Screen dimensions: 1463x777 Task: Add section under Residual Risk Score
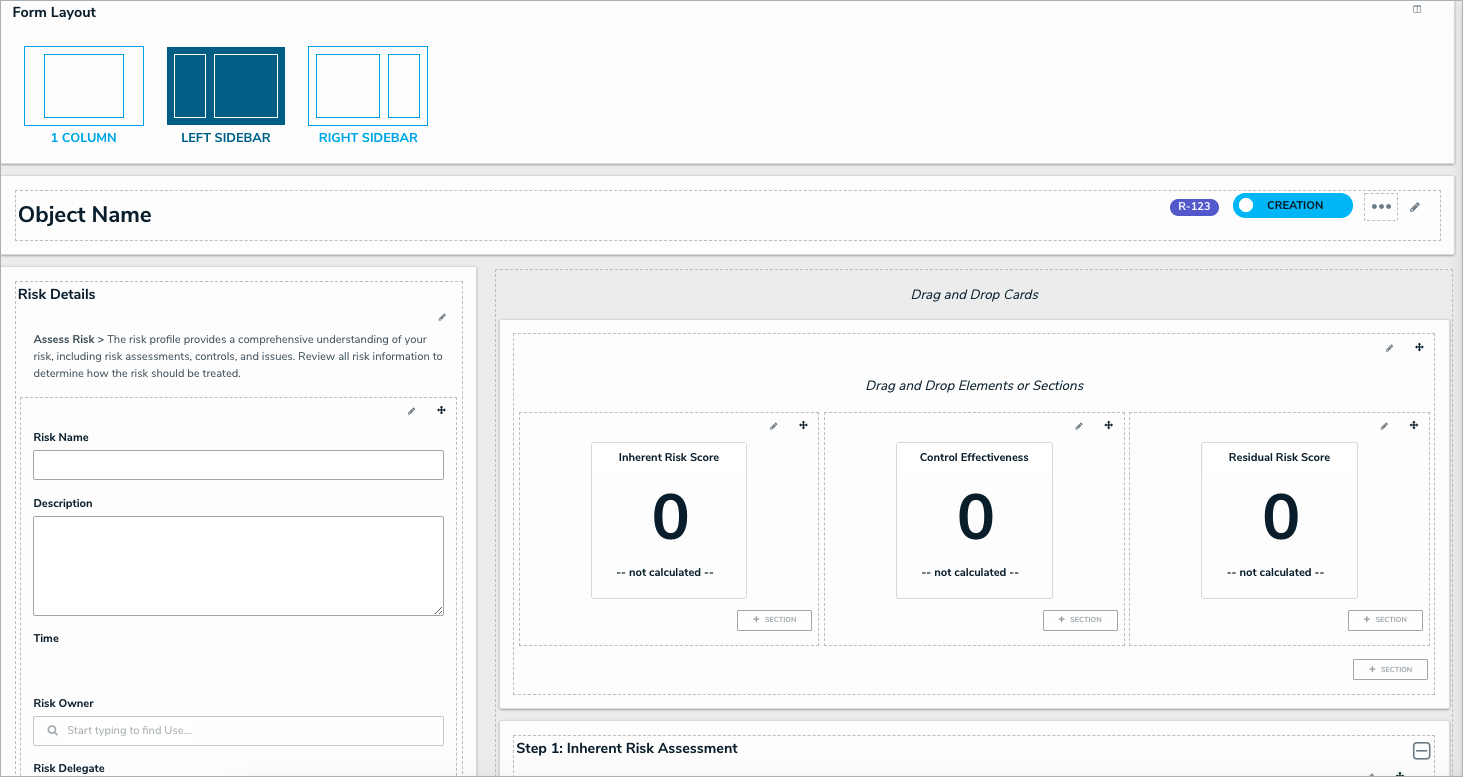tap(1385, 620)
